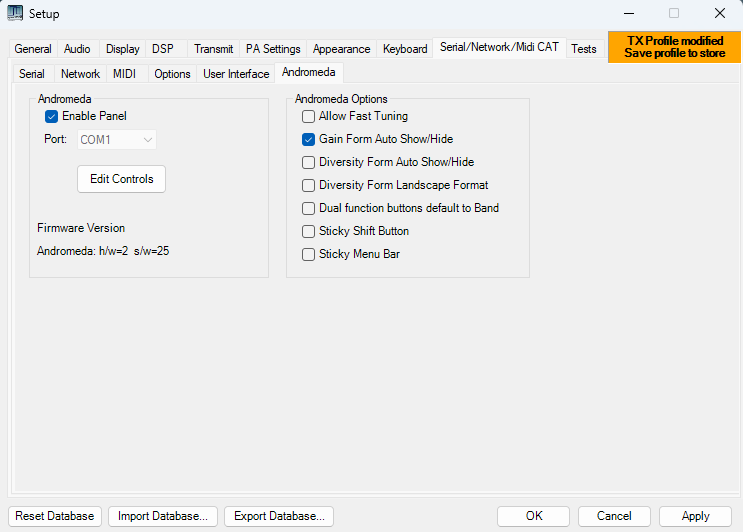This screenshot has height=532, width=743.
Task: Open the COM1 Port dropdown
Action: [117, 140]
